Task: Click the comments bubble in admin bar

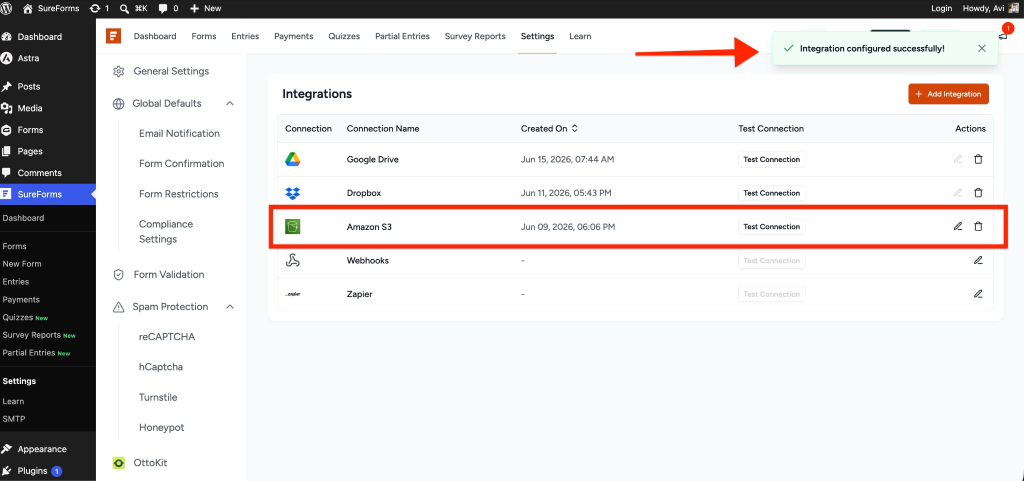Action: point(168,8)
